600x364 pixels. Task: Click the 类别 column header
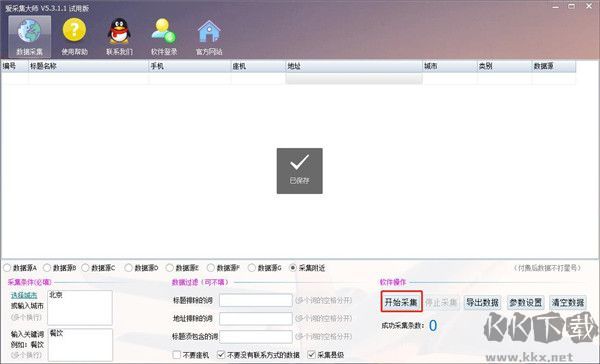tap(505, 66)
